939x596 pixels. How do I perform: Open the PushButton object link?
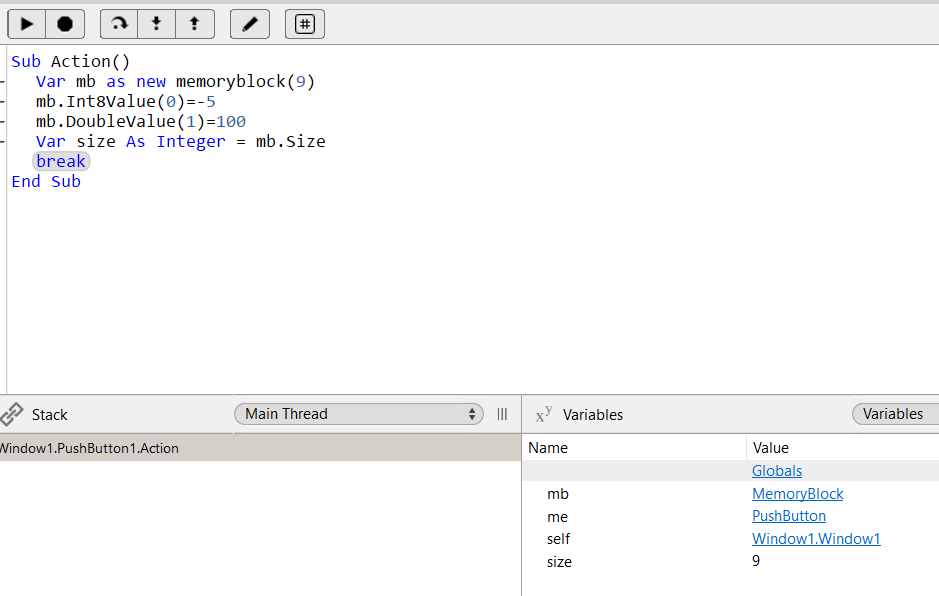tap(788, 516)
